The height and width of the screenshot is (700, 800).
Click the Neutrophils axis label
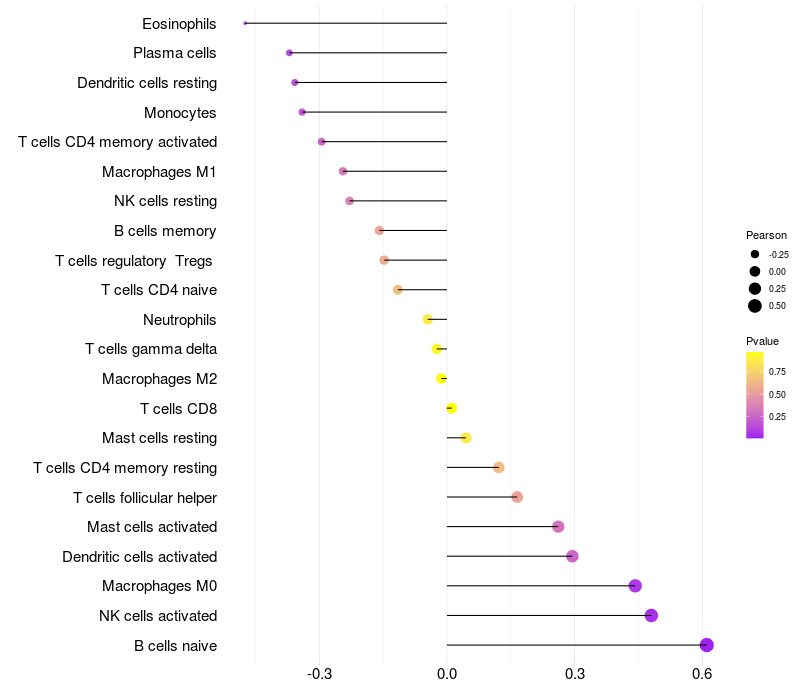[x=180, y=320]
